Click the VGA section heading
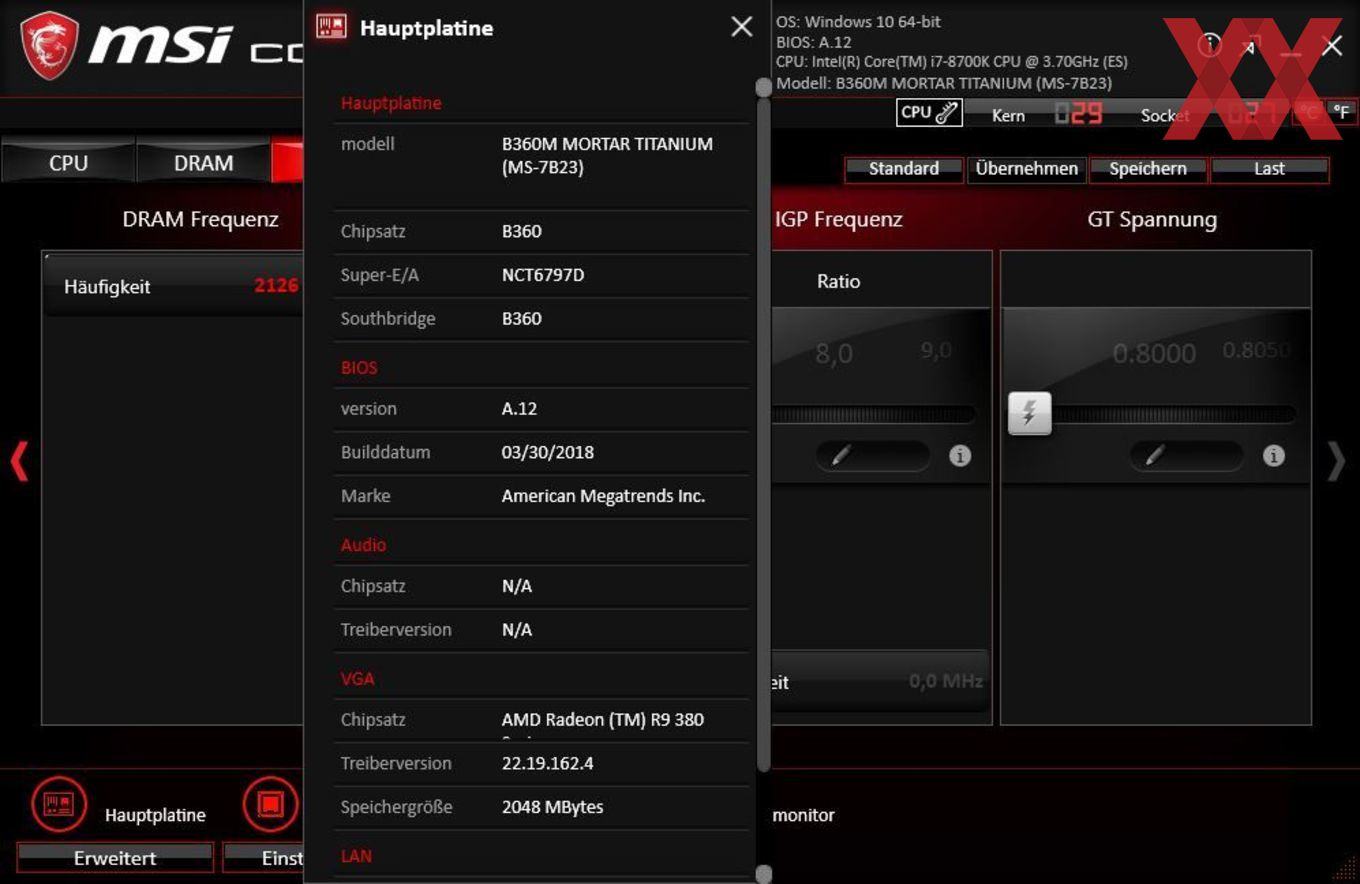 (x=357, y=679)
